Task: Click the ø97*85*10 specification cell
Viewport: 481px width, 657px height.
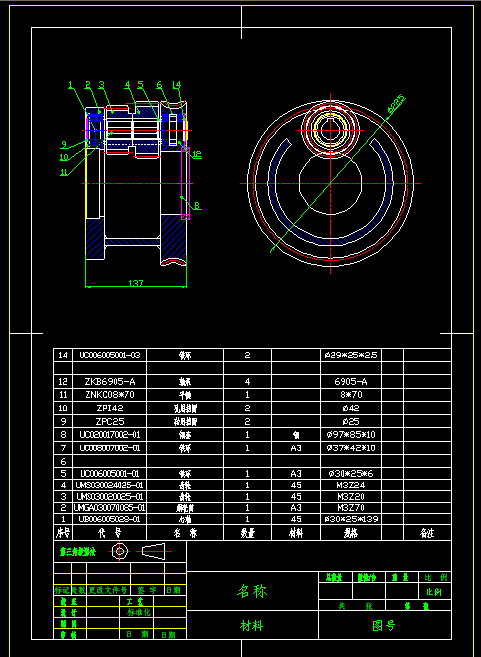Action: (351, 435)
